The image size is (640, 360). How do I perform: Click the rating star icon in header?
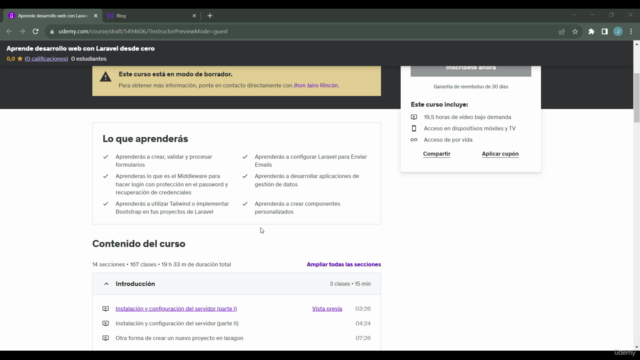point(20,59)
